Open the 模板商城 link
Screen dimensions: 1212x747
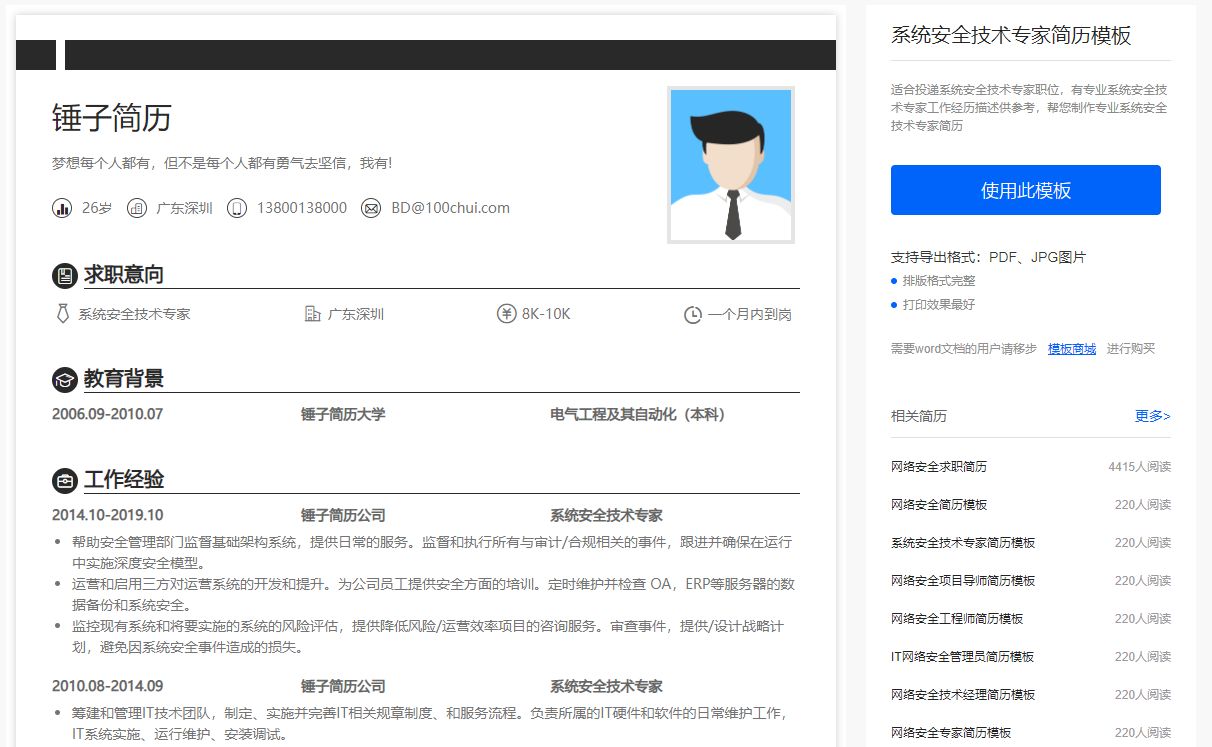[x=1071, y=348]
